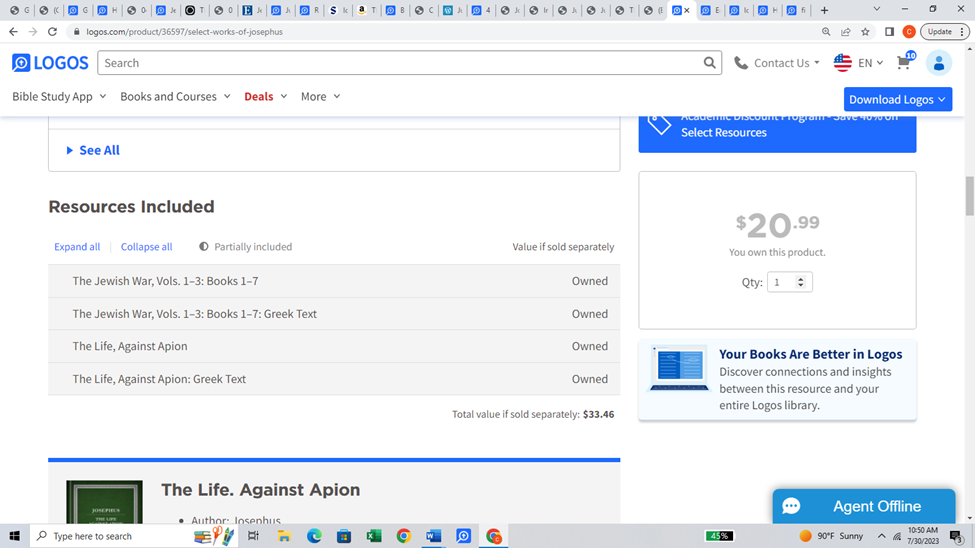
Task: Go back using browser back arrow
Action: (14, 32)
